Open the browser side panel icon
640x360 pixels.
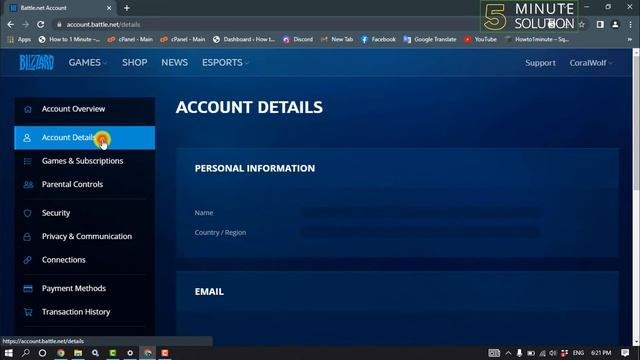coord(600,24)
